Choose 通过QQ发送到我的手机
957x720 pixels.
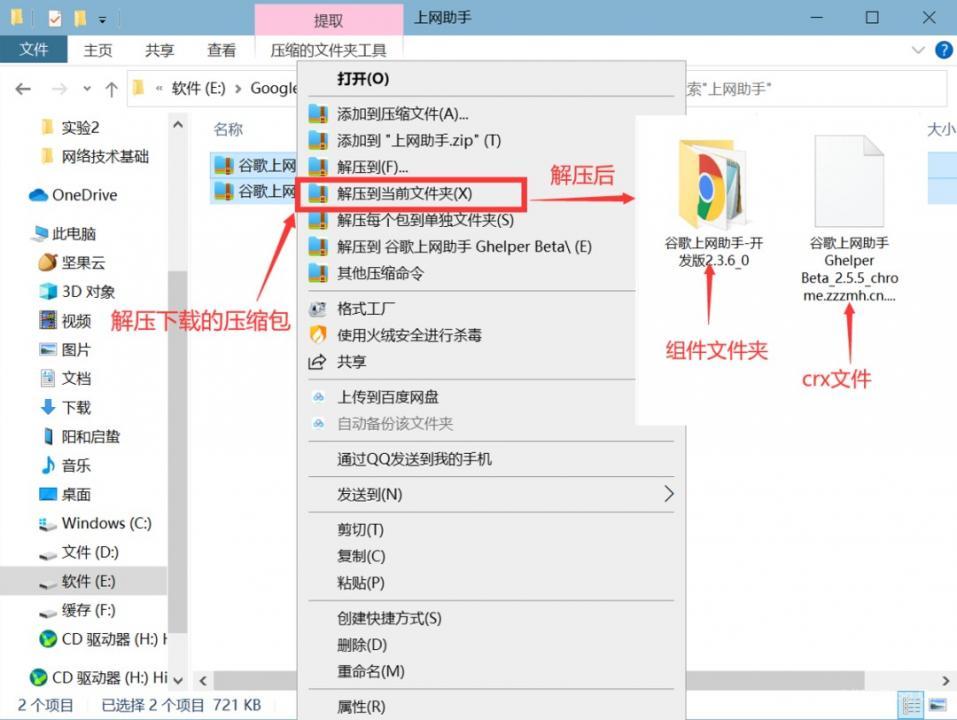[490, 459]
